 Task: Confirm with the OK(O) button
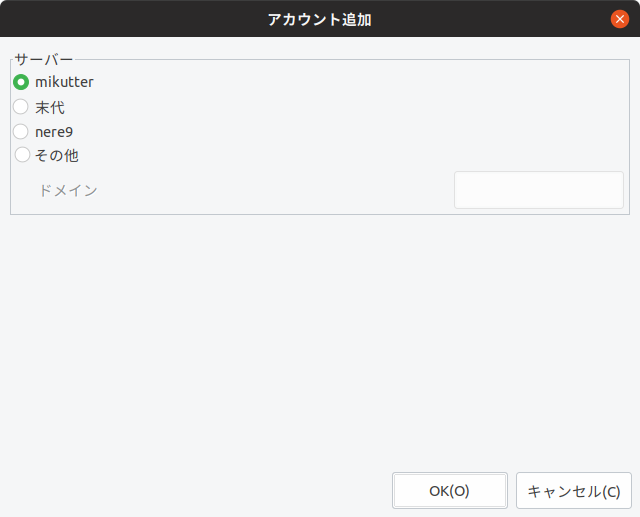[449, 491]
